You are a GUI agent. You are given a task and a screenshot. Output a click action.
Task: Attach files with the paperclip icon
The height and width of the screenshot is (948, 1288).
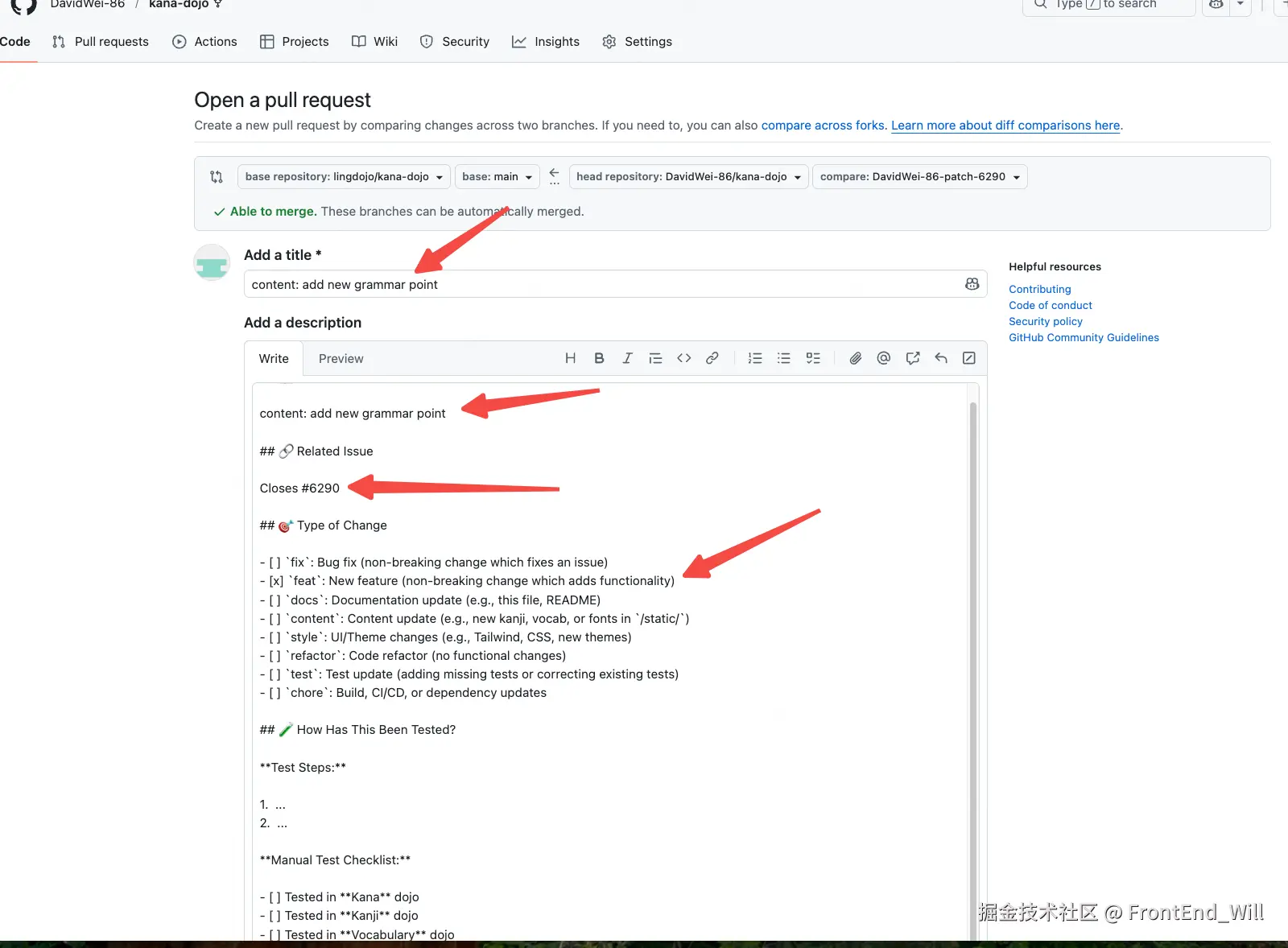[x=855, y=358]
